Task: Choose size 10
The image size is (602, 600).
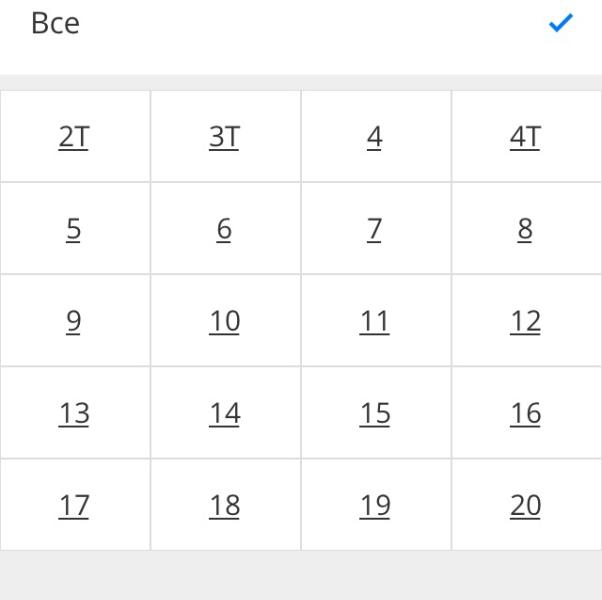Action: [x=224, y=322]
